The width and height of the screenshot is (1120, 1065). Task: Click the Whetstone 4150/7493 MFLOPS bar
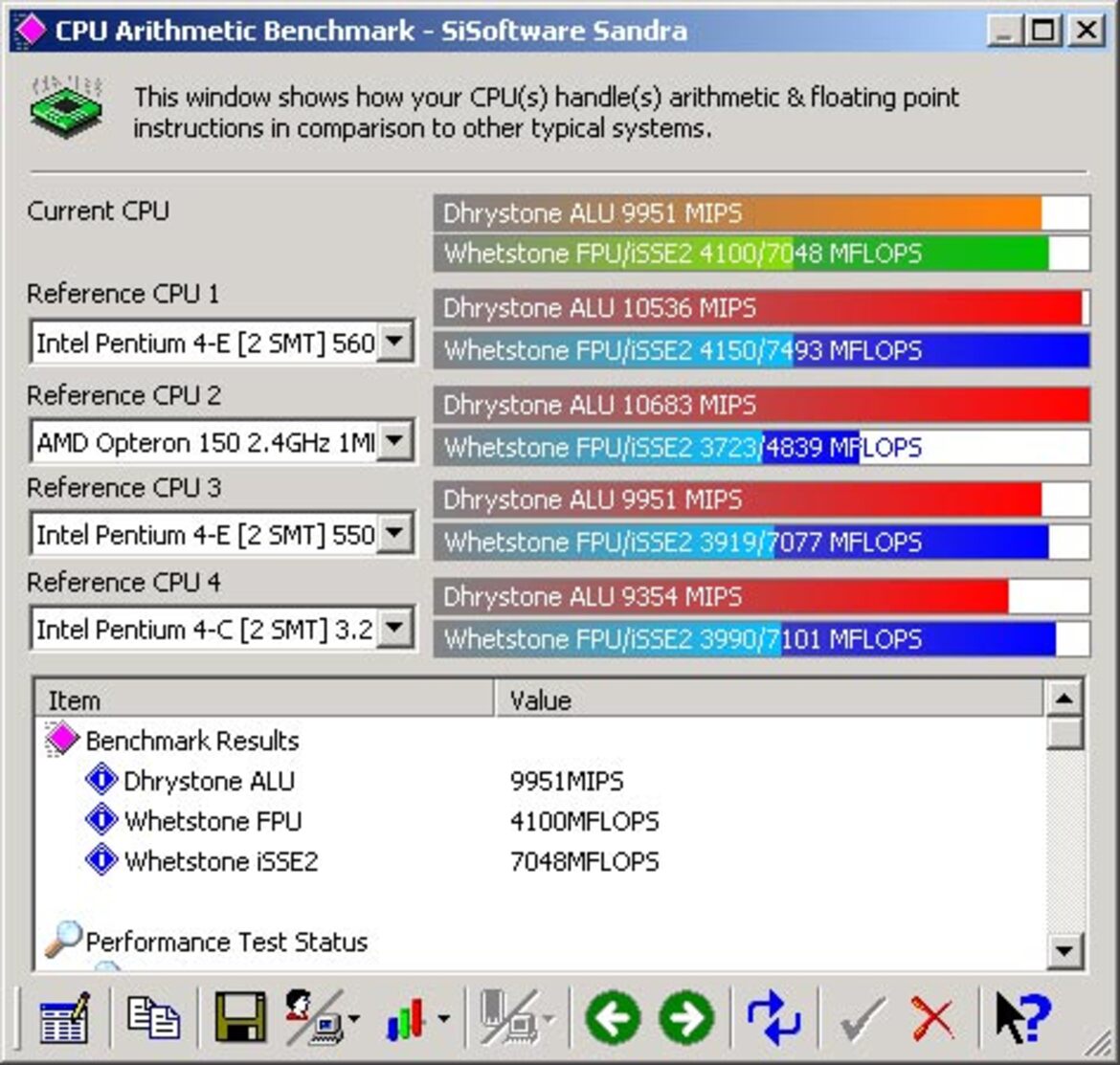761,350
